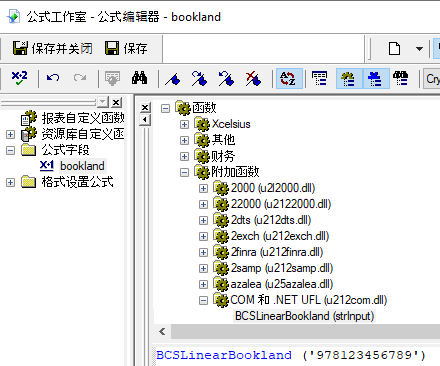Expand 2000 (u2l2000.dll) node
Screen dimensions: 440x366
[203, 188]
